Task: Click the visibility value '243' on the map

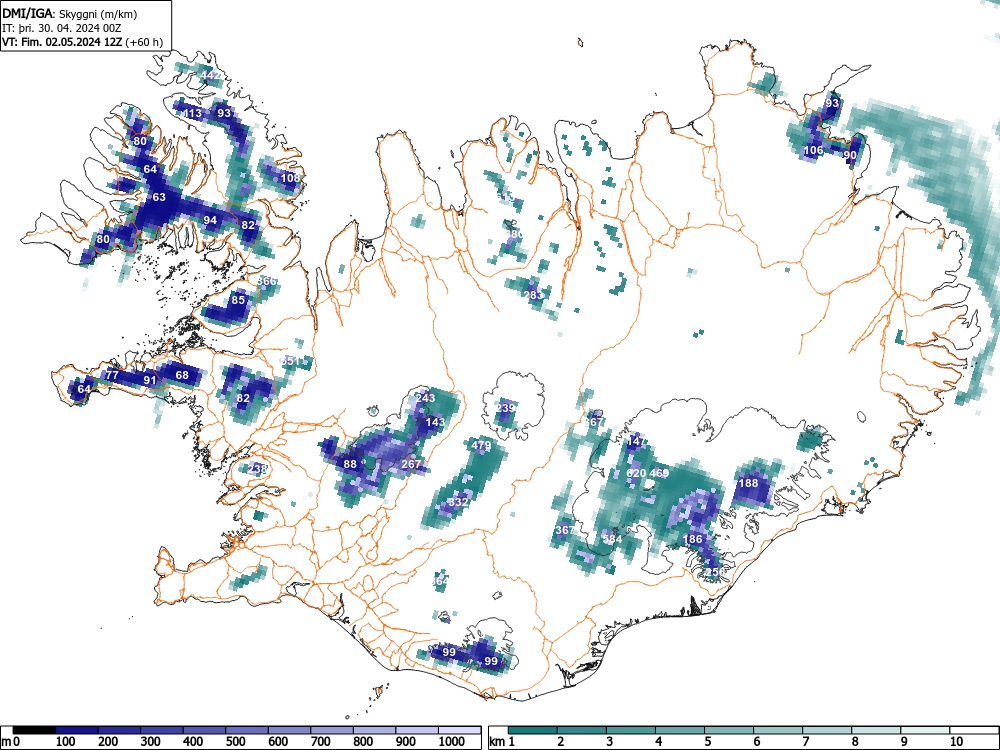Action: coord(425,398)
